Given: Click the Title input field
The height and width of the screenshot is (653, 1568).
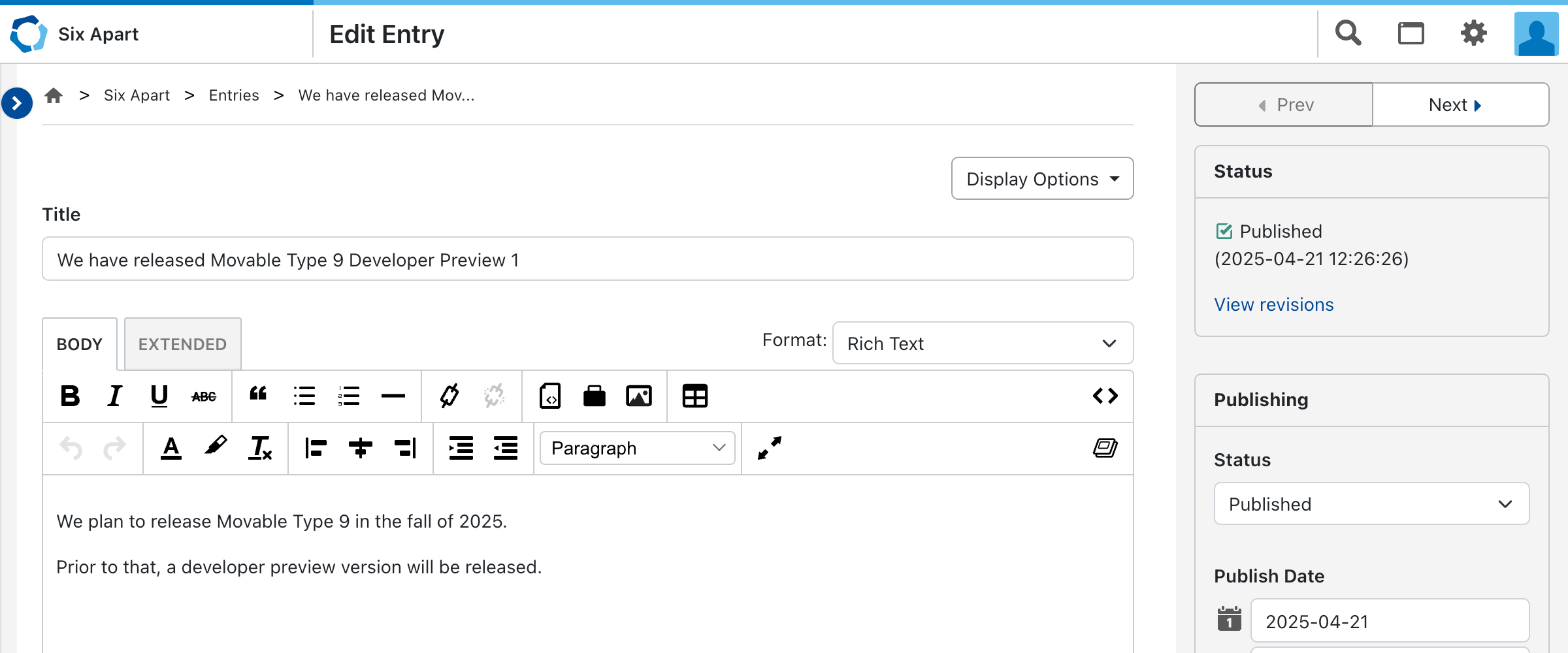Looking at the screenshot, I should [587, 259].
